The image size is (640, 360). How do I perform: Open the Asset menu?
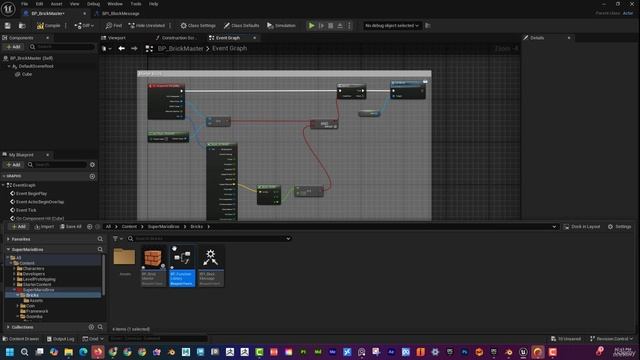pos(56,4)
